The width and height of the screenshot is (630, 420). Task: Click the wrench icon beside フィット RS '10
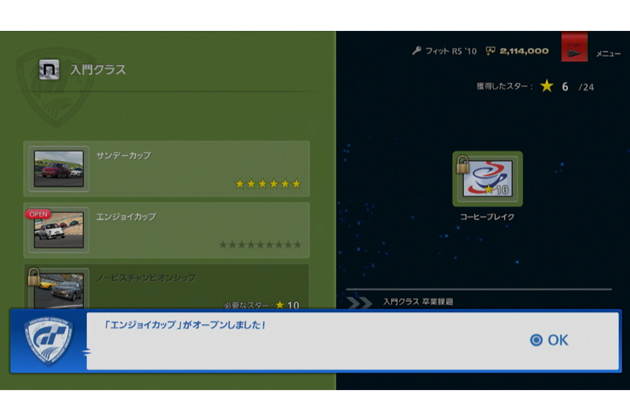tap(416, 51)
